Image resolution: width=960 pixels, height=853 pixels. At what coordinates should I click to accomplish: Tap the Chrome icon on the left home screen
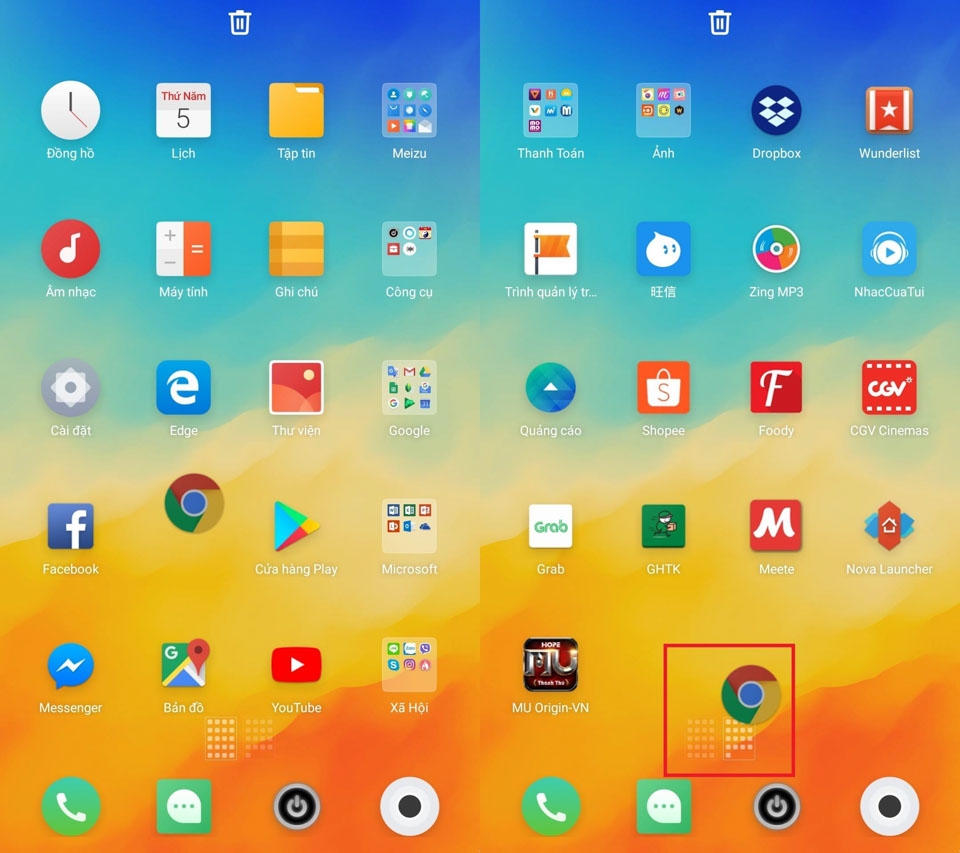point(194,503)
